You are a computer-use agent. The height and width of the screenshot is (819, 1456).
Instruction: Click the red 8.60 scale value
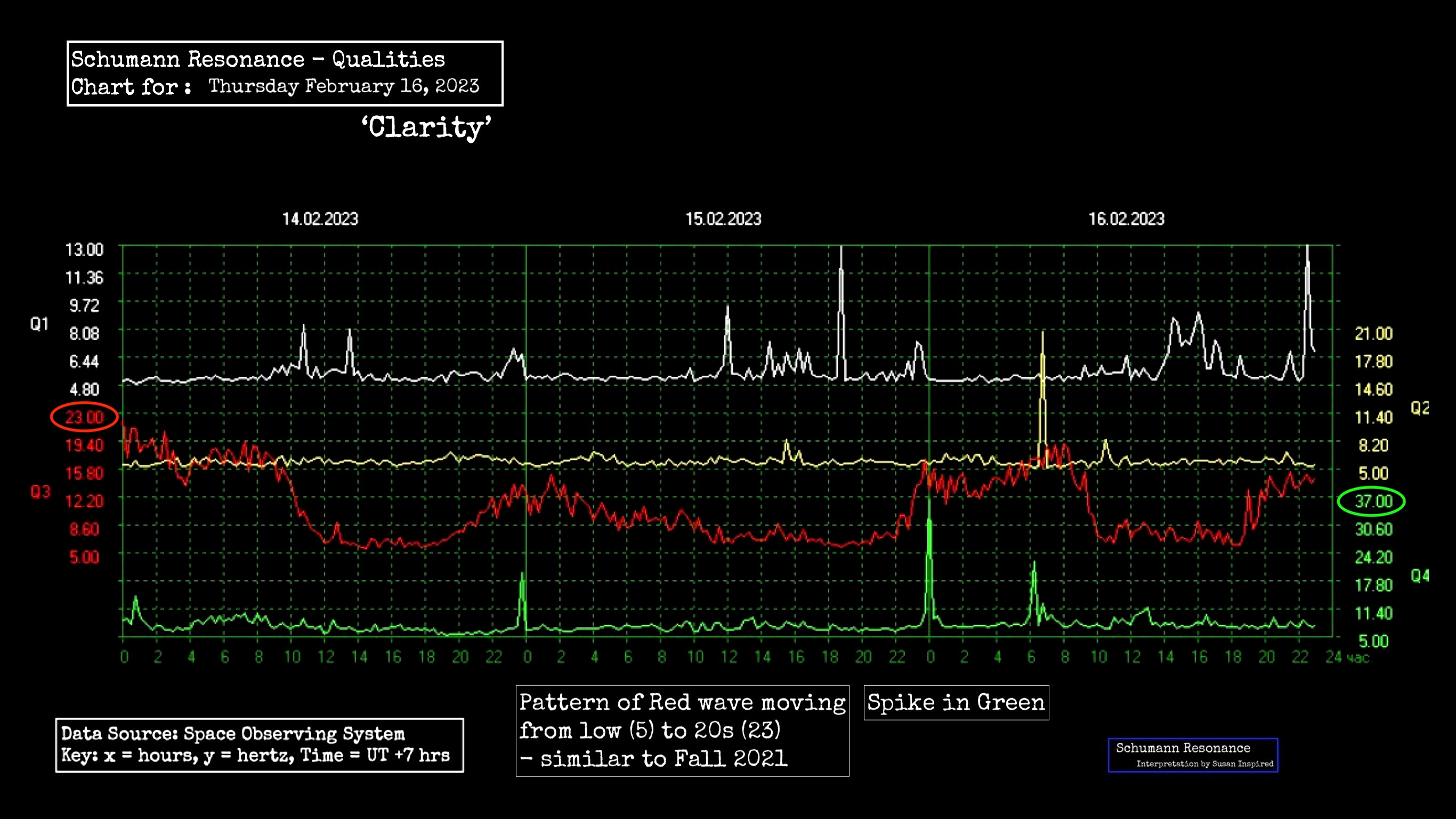(84, 529)
